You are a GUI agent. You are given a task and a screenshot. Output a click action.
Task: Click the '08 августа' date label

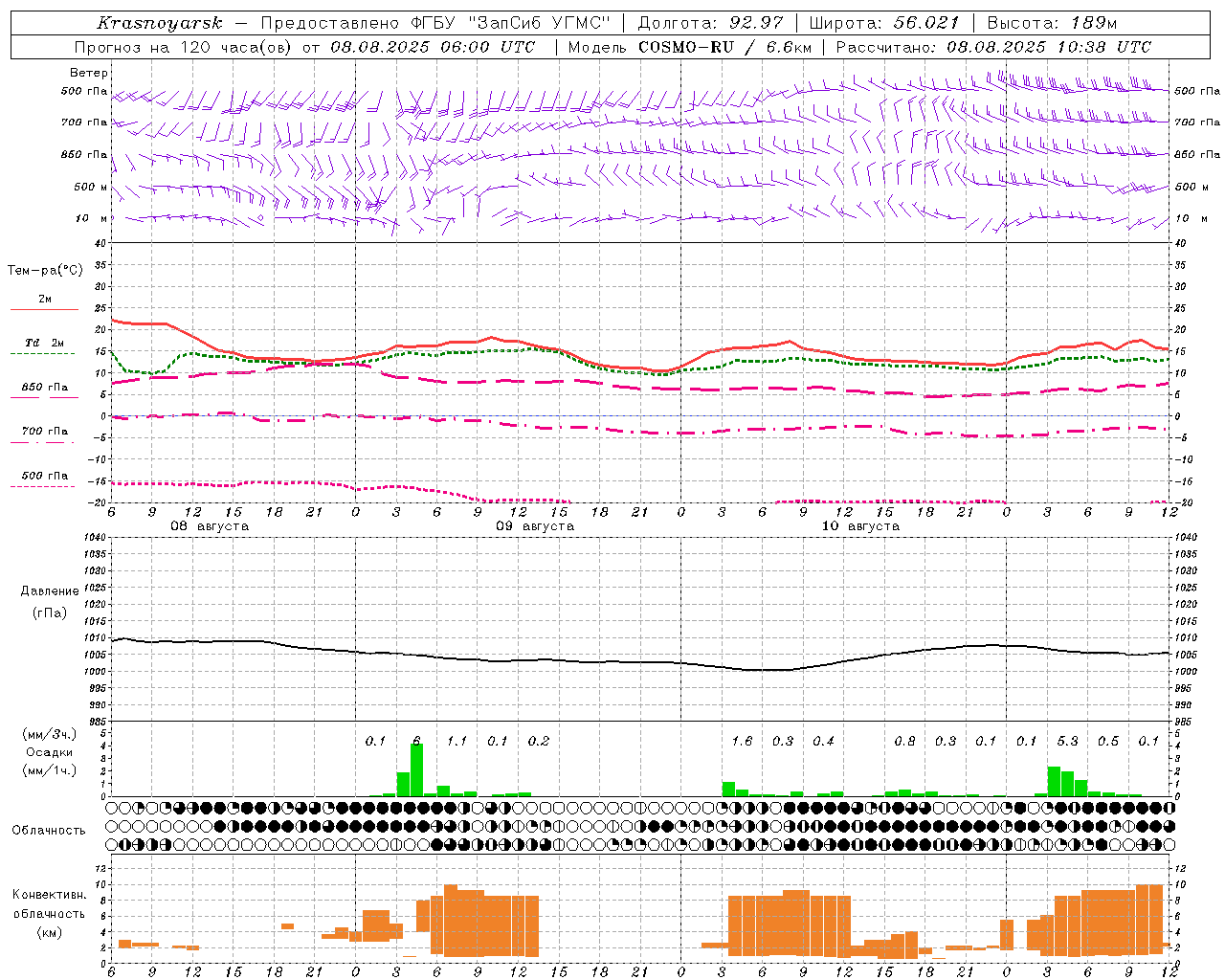(x=210, y=526)
